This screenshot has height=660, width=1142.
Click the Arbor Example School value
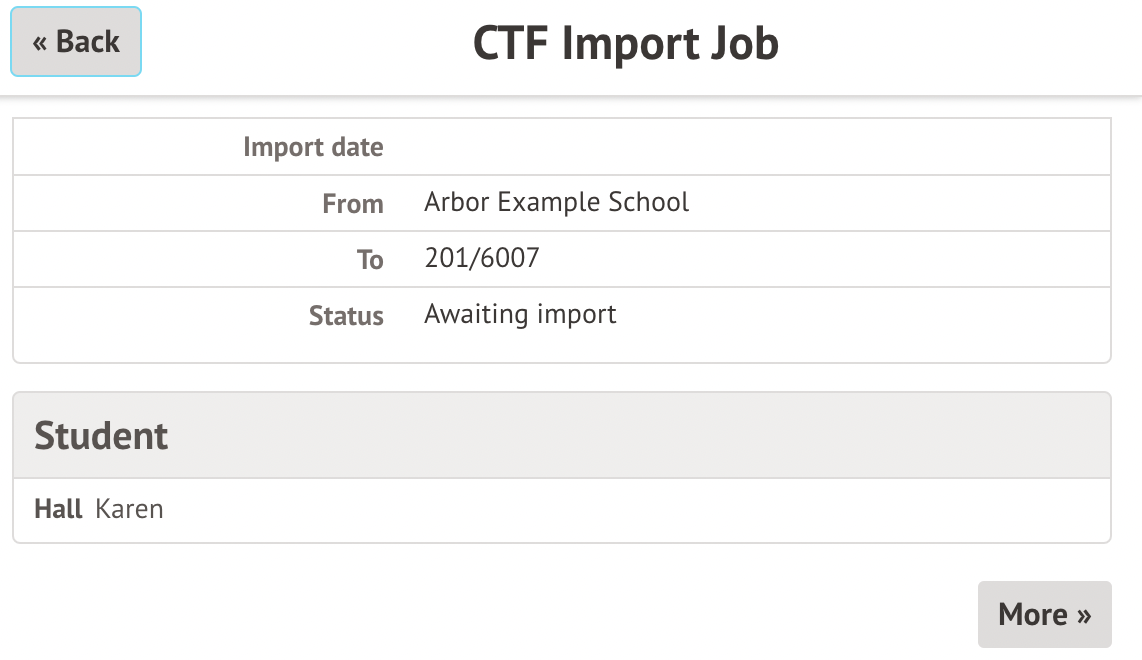tap(557, 202)
